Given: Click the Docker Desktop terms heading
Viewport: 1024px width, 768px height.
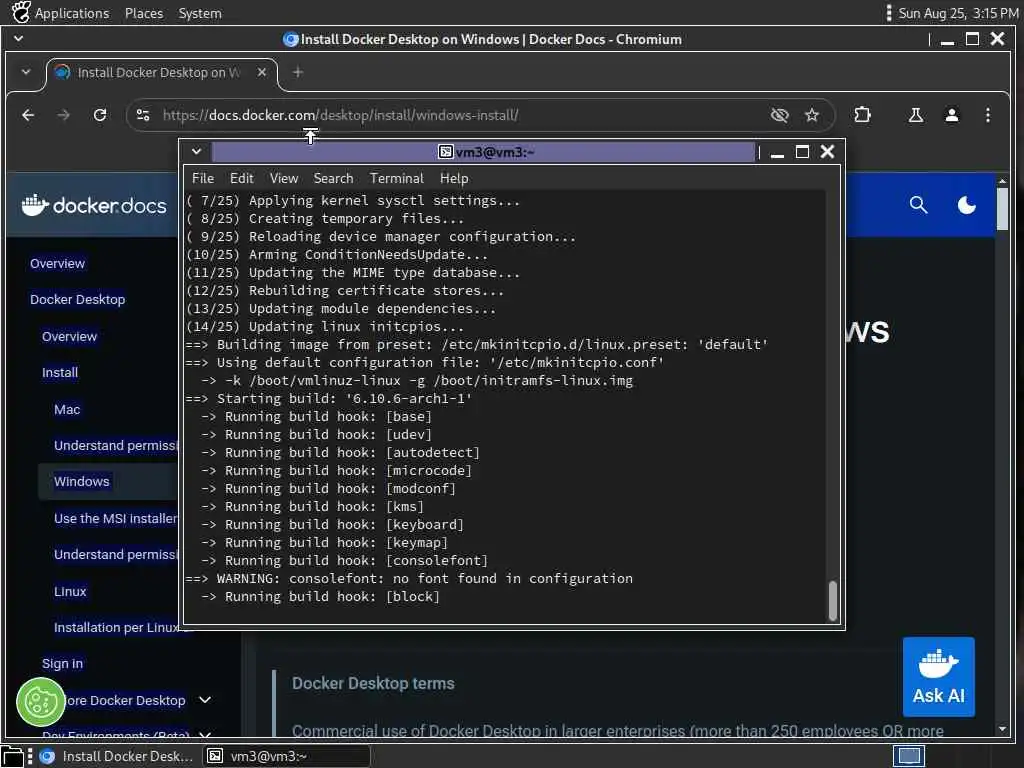Looking at the screenshot, I should (373, 683).
